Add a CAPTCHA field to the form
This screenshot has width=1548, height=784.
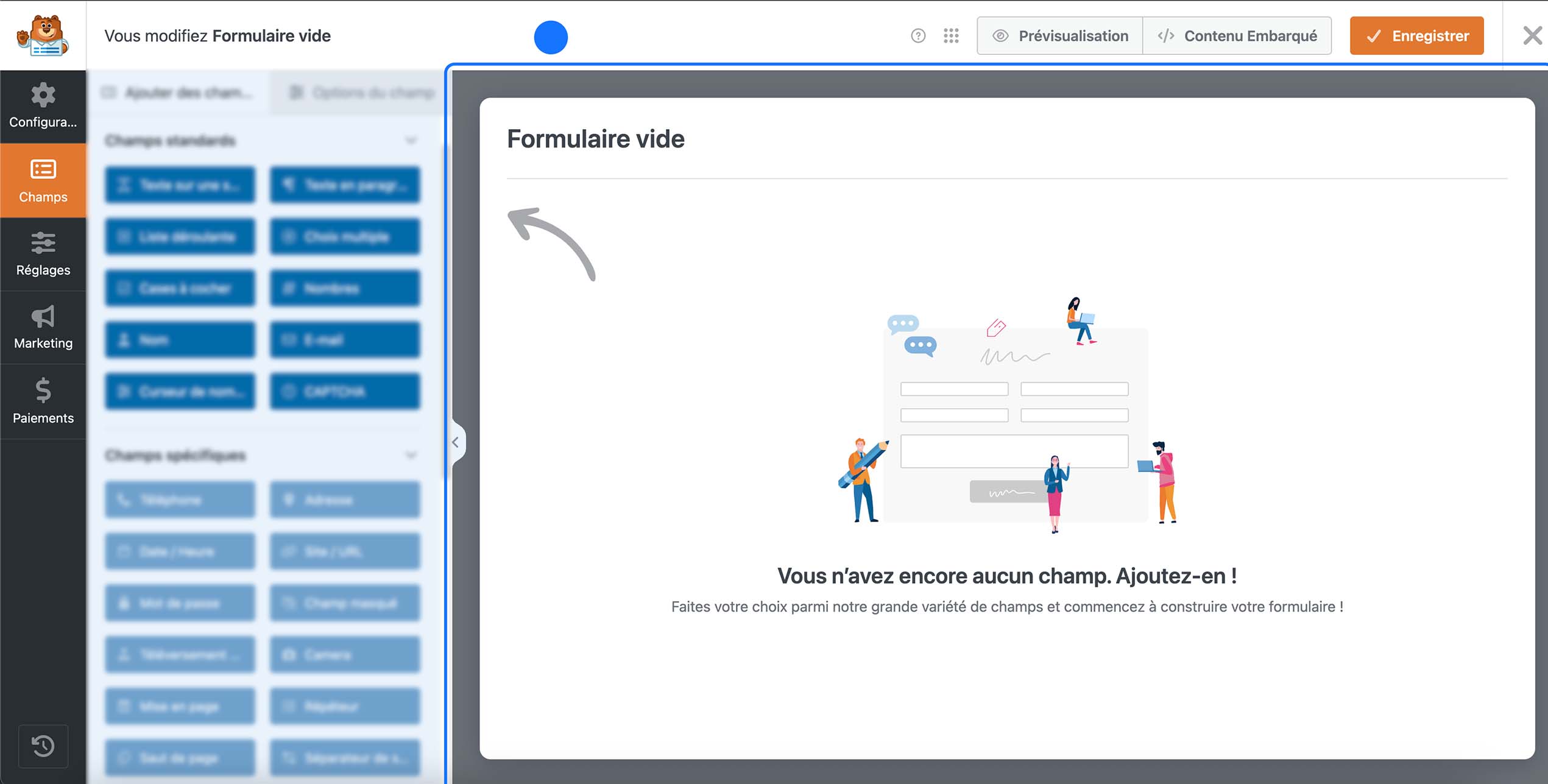344,392
